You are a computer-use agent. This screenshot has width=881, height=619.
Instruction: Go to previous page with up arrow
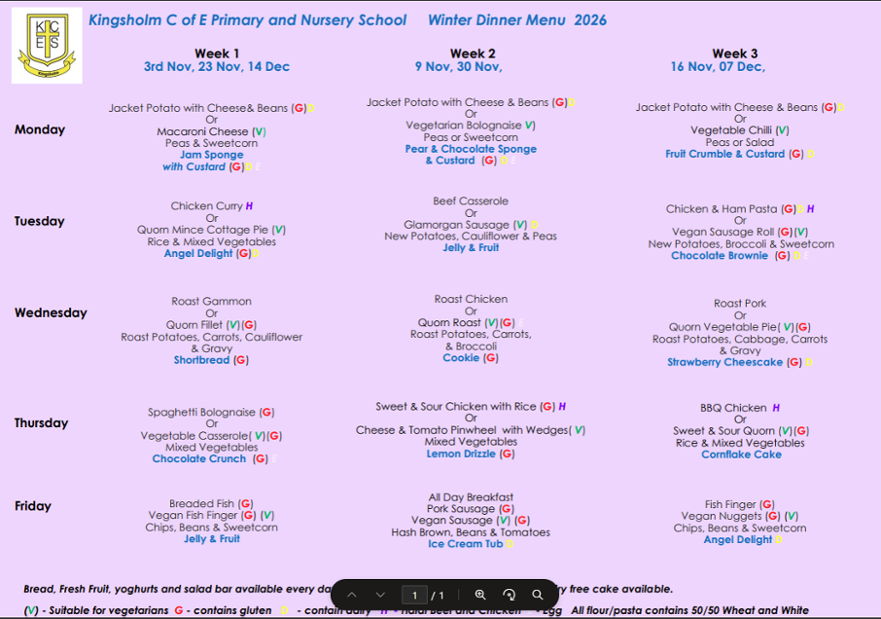coord(352,595)
